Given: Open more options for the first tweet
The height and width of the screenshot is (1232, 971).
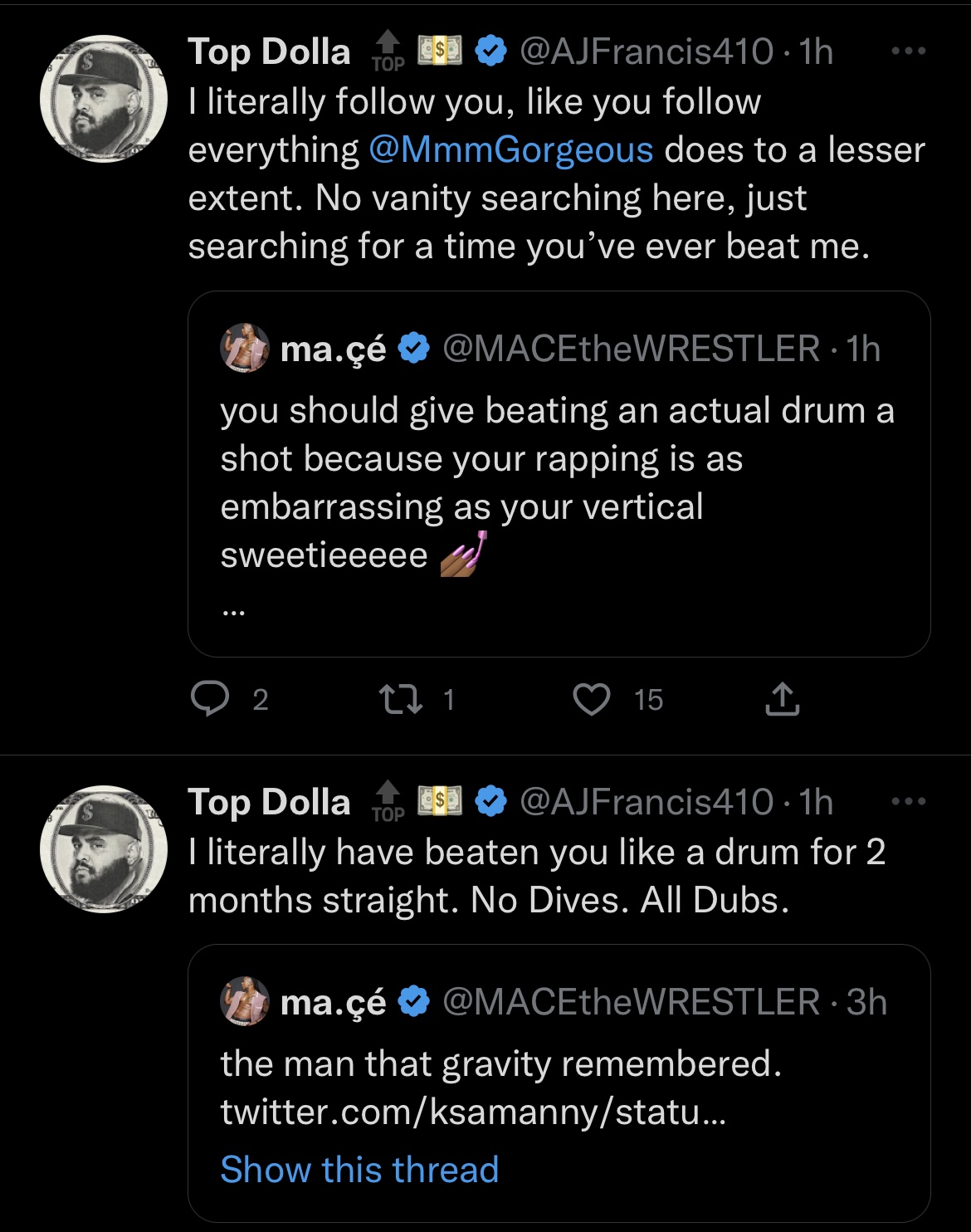Looking at the screenshot, I should pyautogui.click(x=908, y=51).
